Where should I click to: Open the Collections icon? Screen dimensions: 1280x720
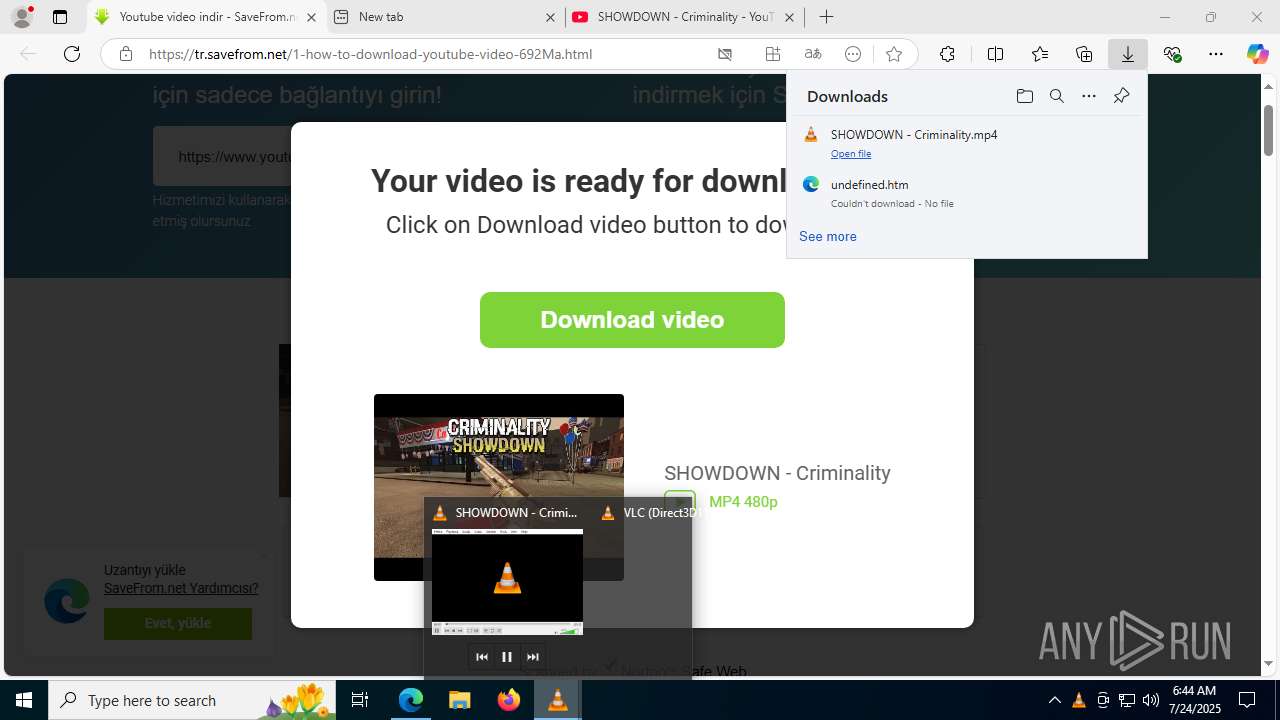1084,54
